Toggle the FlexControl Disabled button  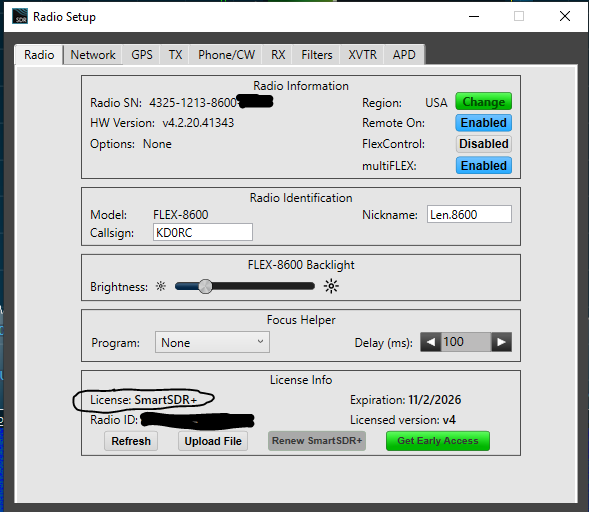pyautogui.click(x=483, y=144)
